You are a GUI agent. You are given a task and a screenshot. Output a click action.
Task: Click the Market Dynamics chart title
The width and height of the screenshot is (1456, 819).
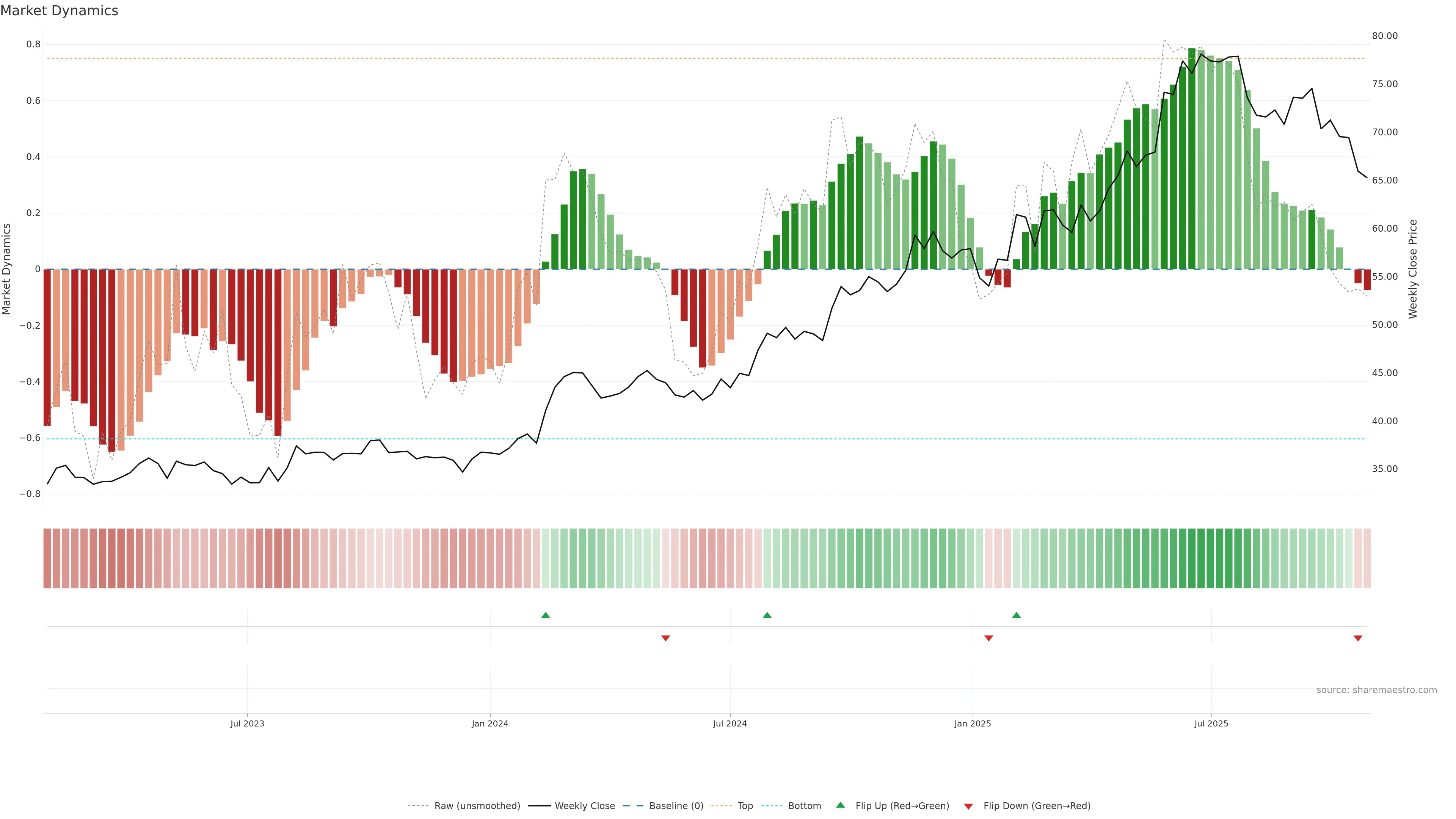coord(60,11)
